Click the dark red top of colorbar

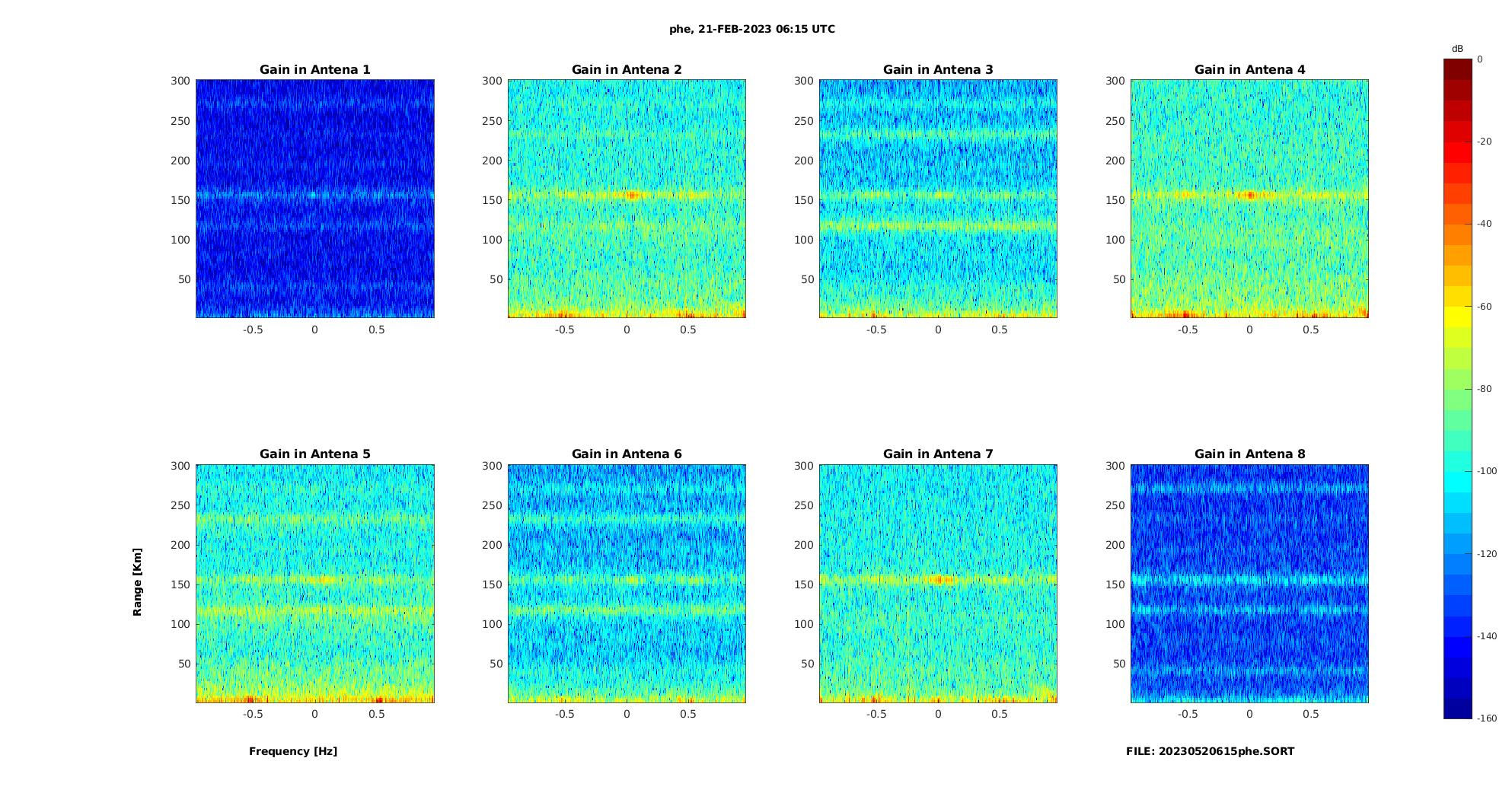[1457, 69]
